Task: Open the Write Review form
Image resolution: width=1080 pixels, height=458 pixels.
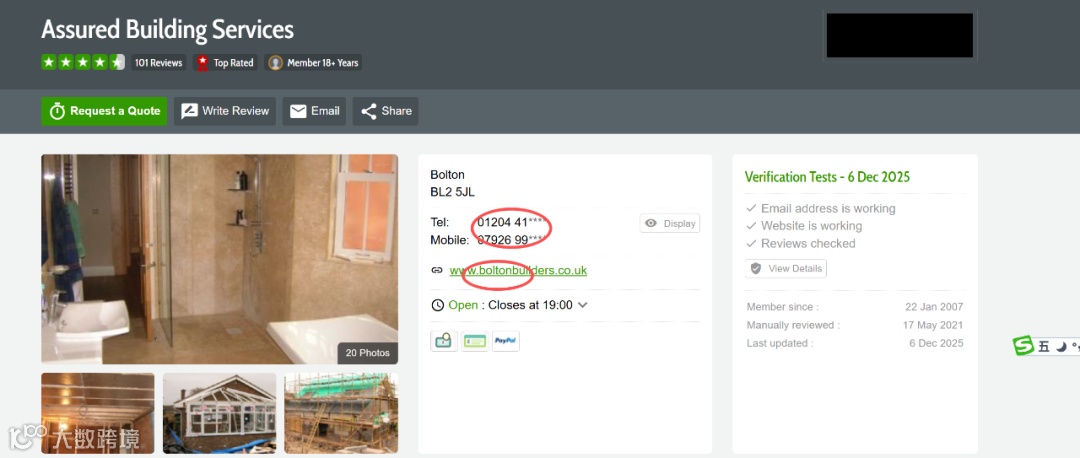Action: (x=225, y=111)
